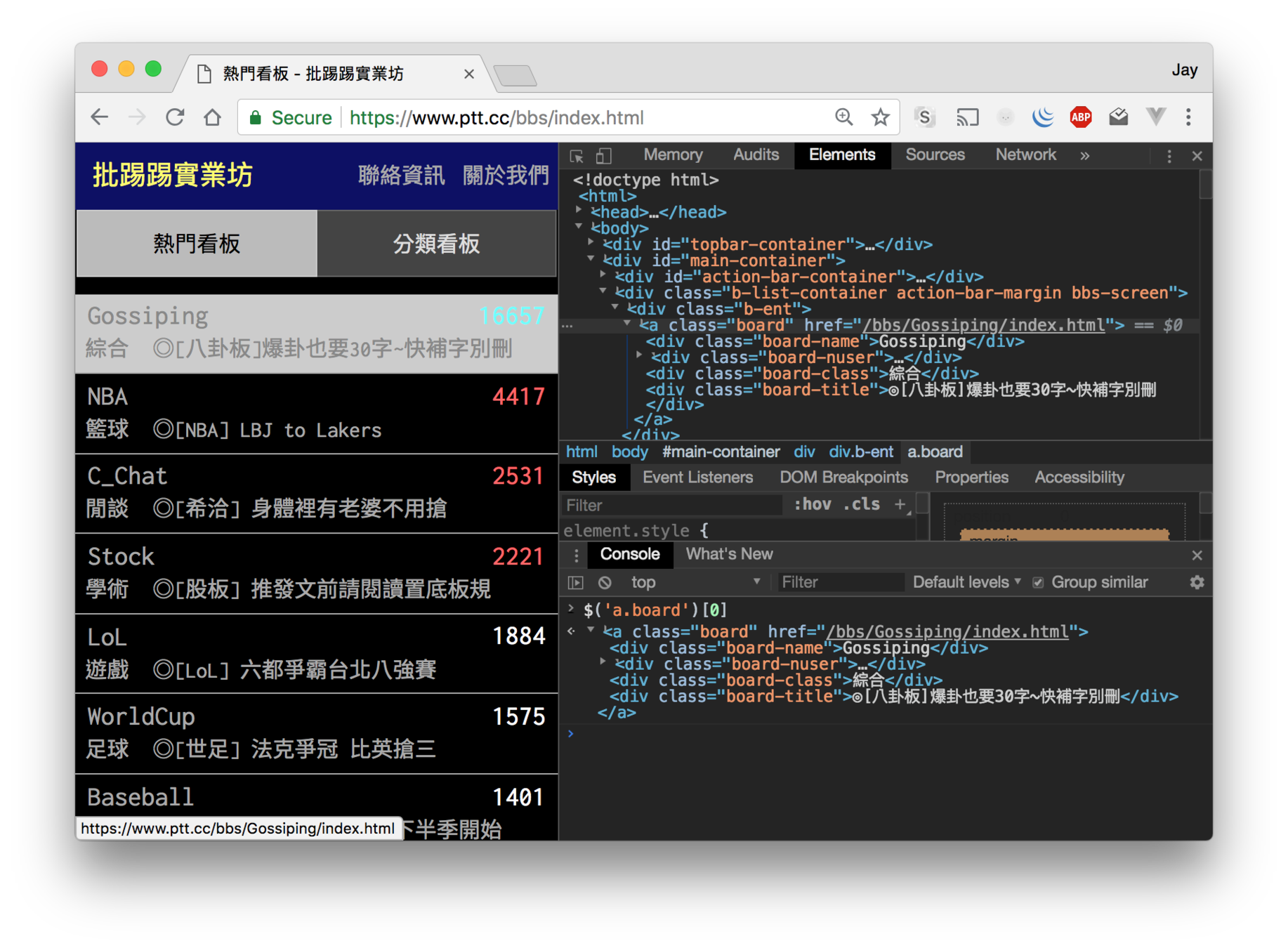Switch to What's New drawer tab

[x=729, y=555]
